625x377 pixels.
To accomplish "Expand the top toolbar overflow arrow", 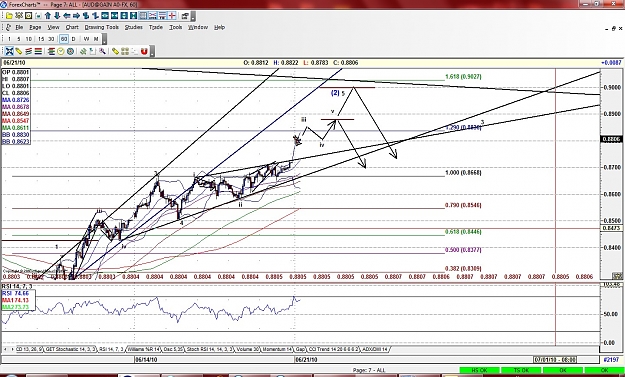I will pyautogui.click(x=193, y=16).
